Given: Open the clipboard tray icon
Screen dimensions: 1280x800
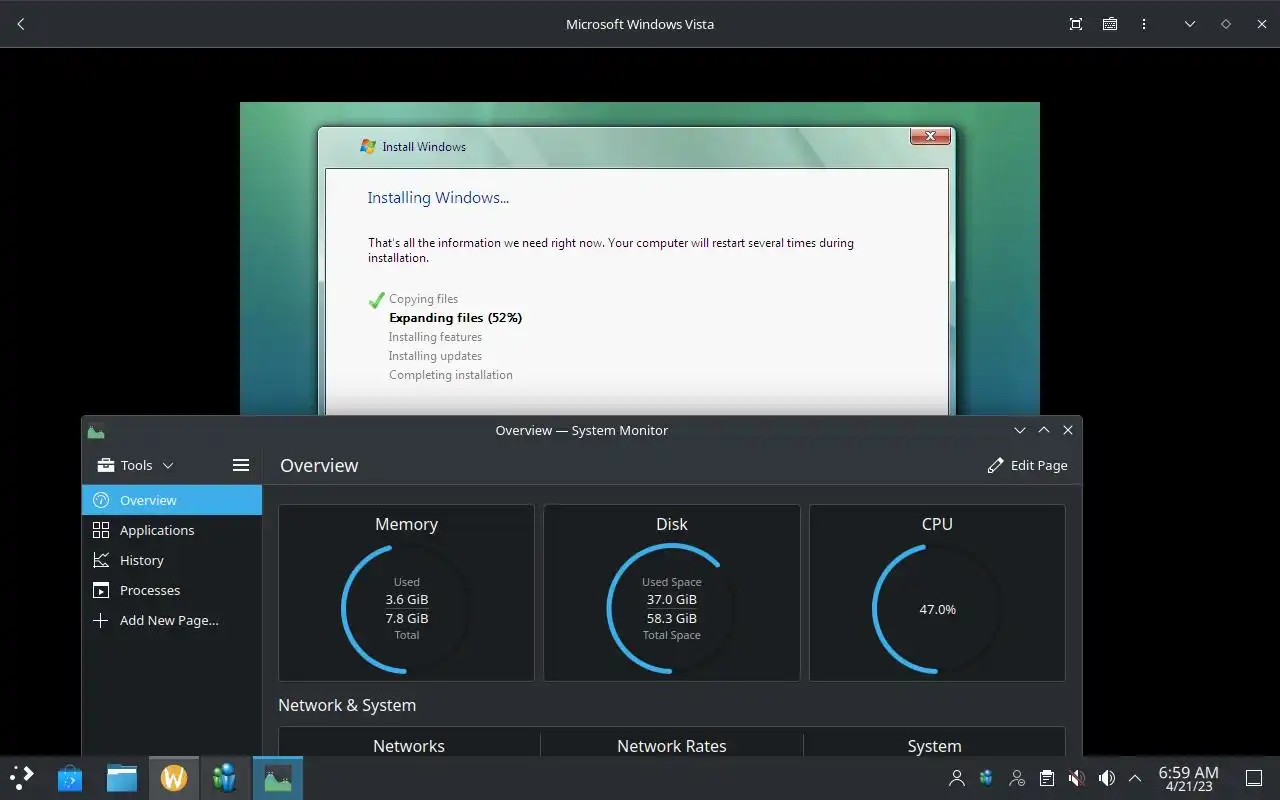Looking at the screenshot, I should click(x=1047, y=778).
